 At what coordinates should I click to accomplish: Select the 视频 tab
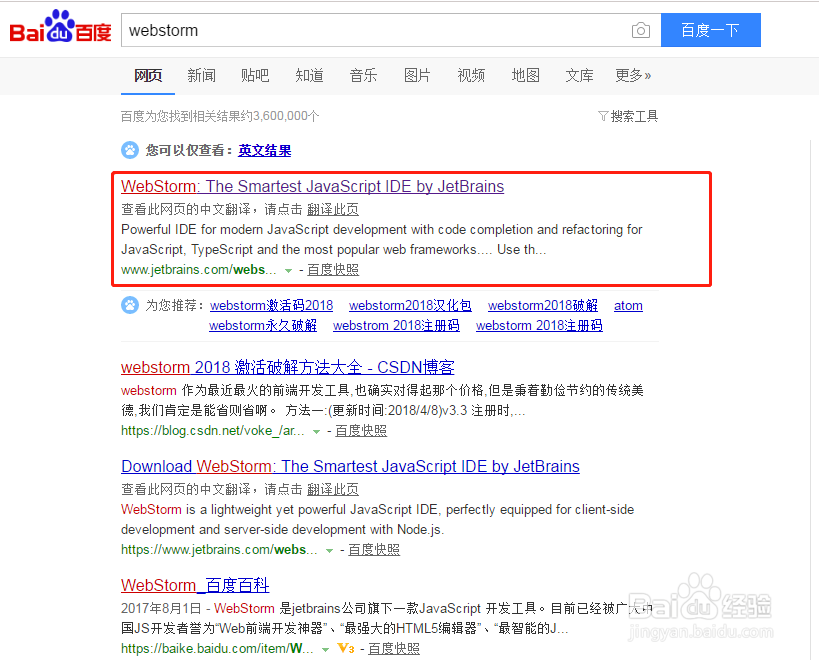[x=471, y=76]
